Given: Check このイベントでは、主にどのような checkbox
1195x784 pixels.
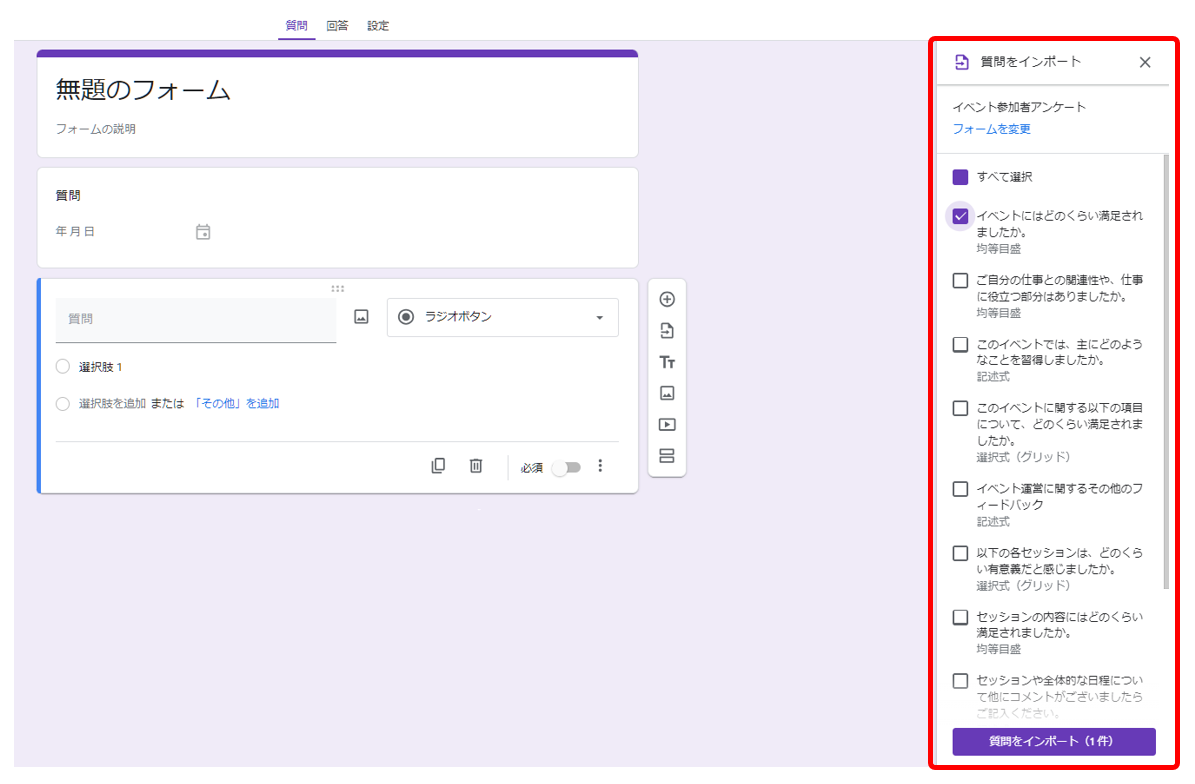Looking at the screenshot, I should pos(960,344).
